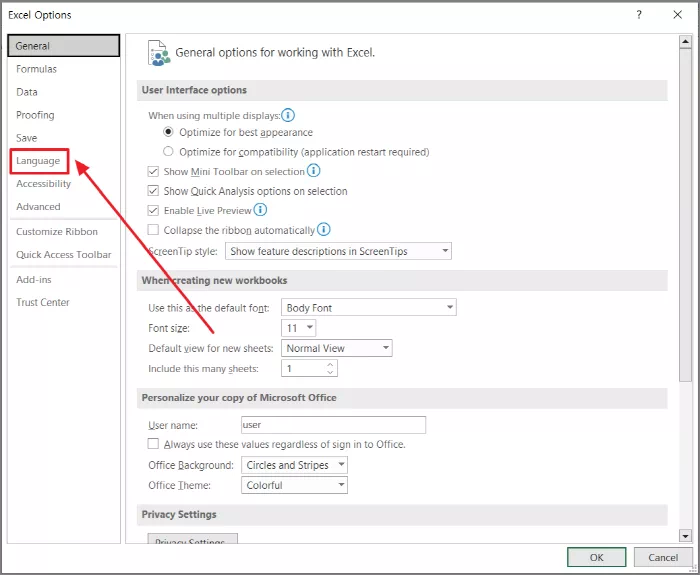Click the help question mark in title bar
This screenshot has width=700, height=575.
click(639, 15)
